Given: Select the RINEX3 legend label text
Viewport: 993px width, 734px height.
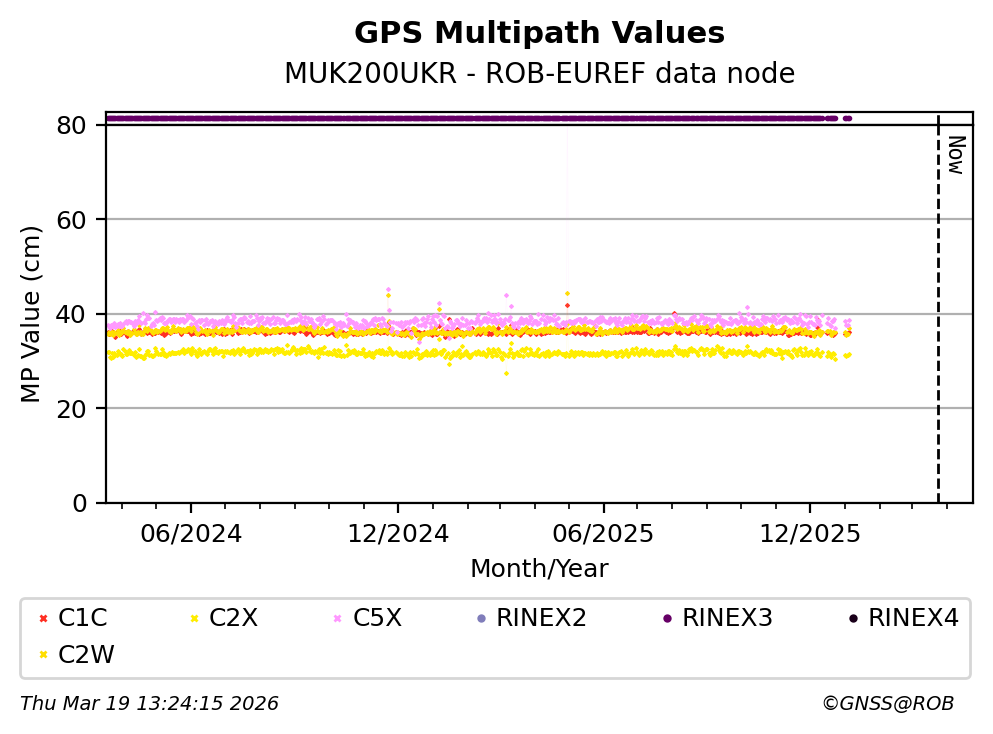Looking at the screenshot, I should [727, 618].
